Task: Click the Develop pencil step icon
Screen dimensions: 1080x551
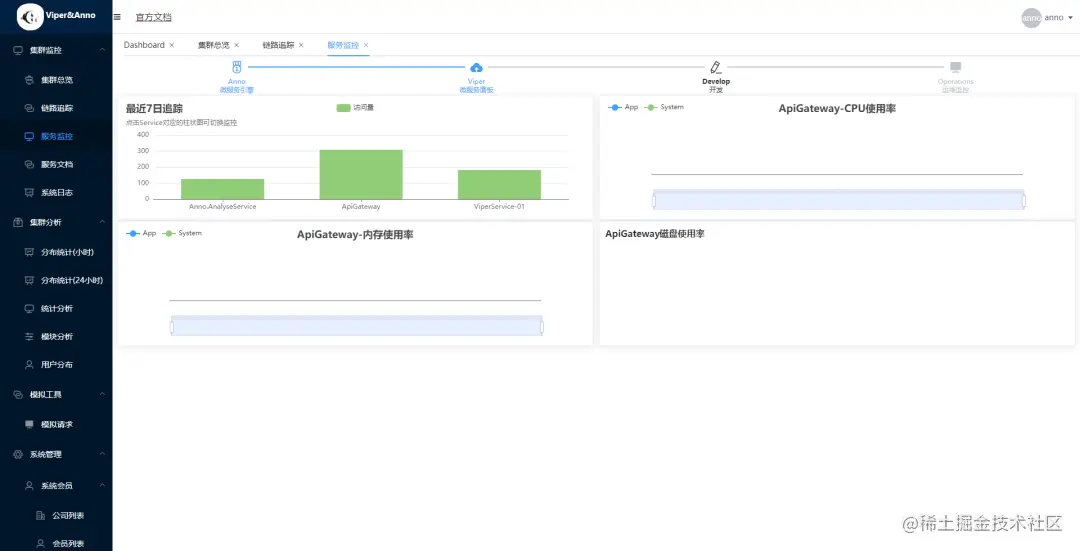Action: tap(716, 67)
